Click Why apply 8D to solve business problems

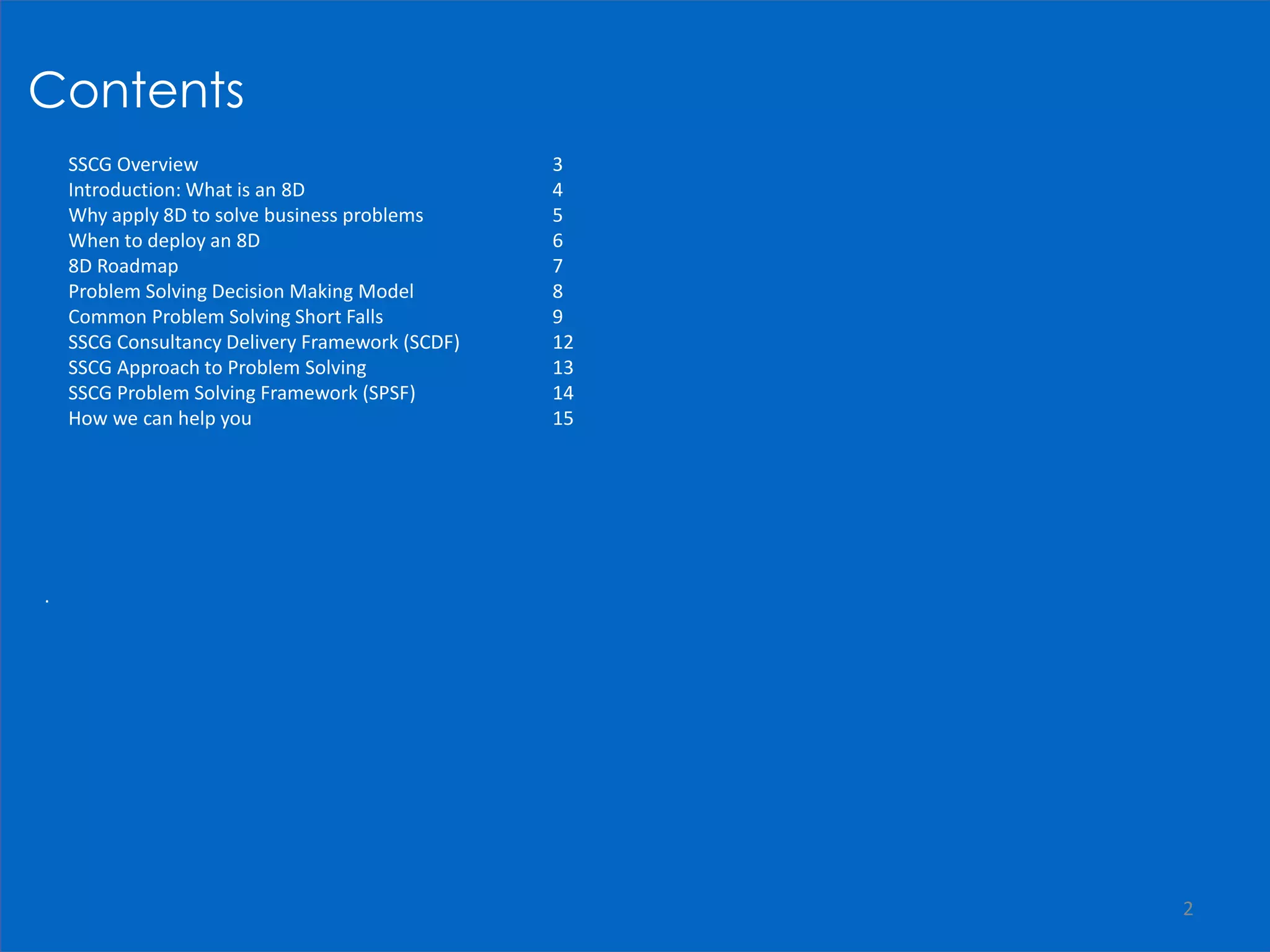click(246, 215)
